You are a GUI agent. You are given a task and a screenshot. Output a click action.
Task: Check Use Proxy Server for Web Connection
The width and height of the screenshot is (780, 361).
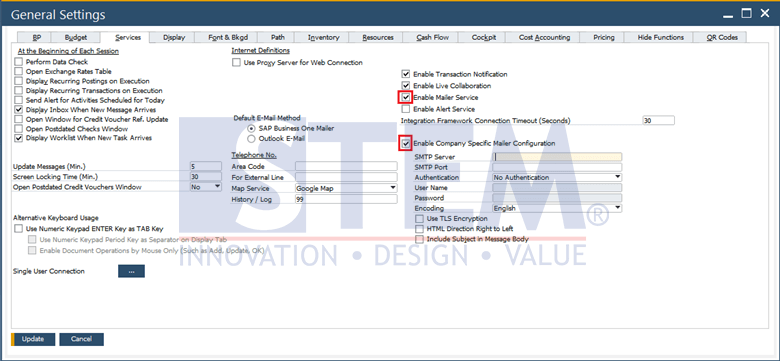tap(237, 63)
